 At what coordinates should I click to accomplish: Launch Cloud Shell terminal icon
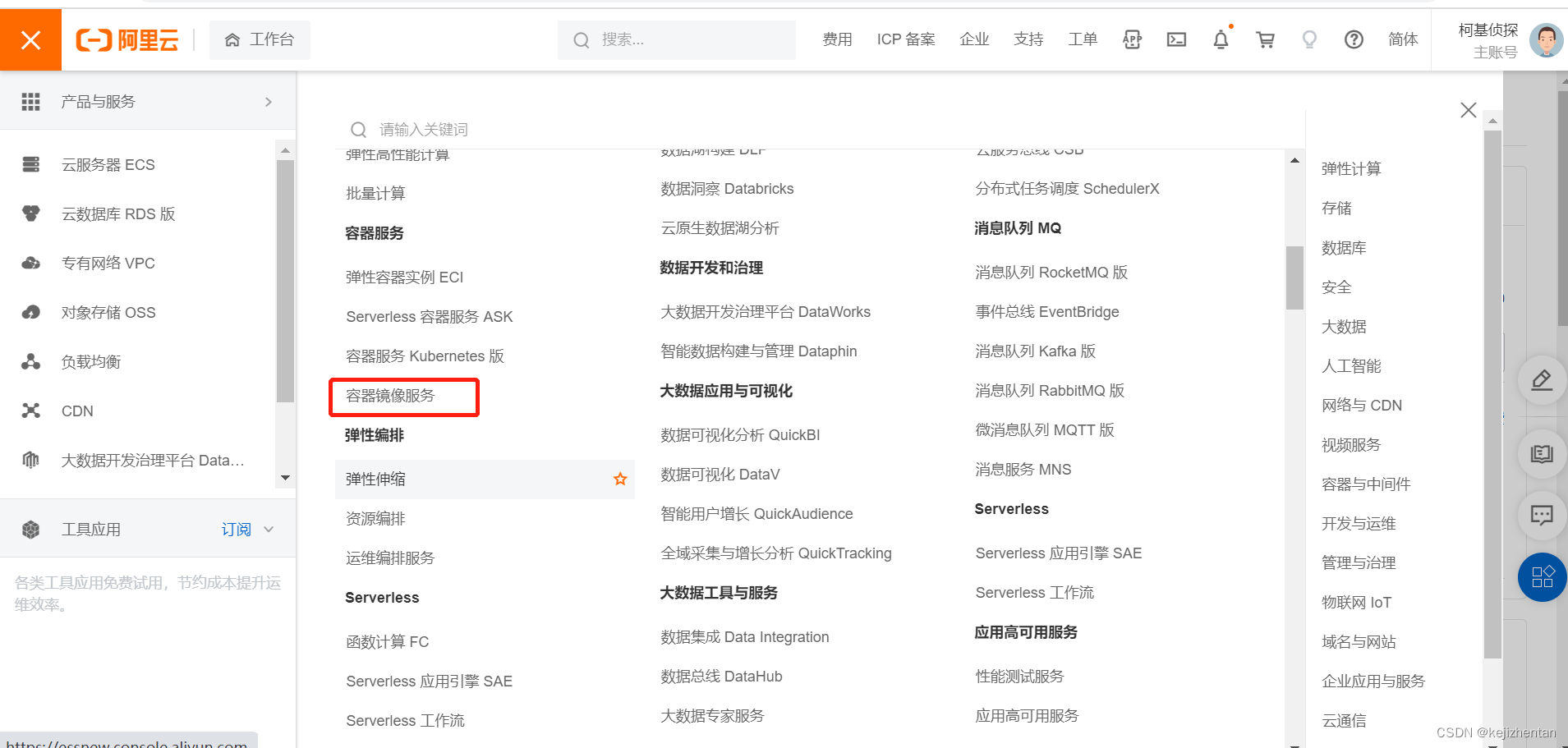pyautogui.click(x=1176, y=39)
